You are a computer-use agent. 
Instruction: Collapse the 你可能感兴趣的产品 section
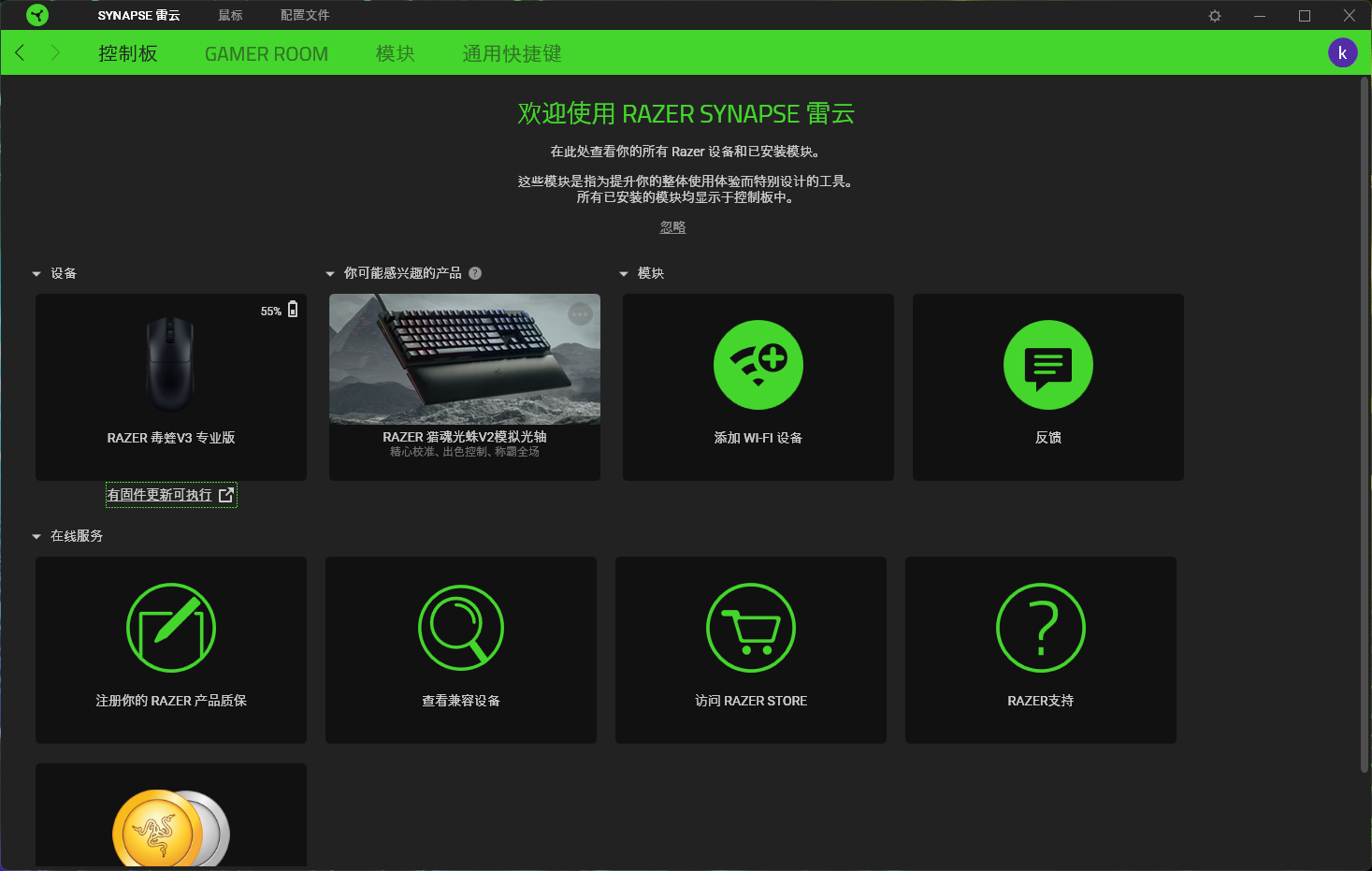tap(330, 274)
